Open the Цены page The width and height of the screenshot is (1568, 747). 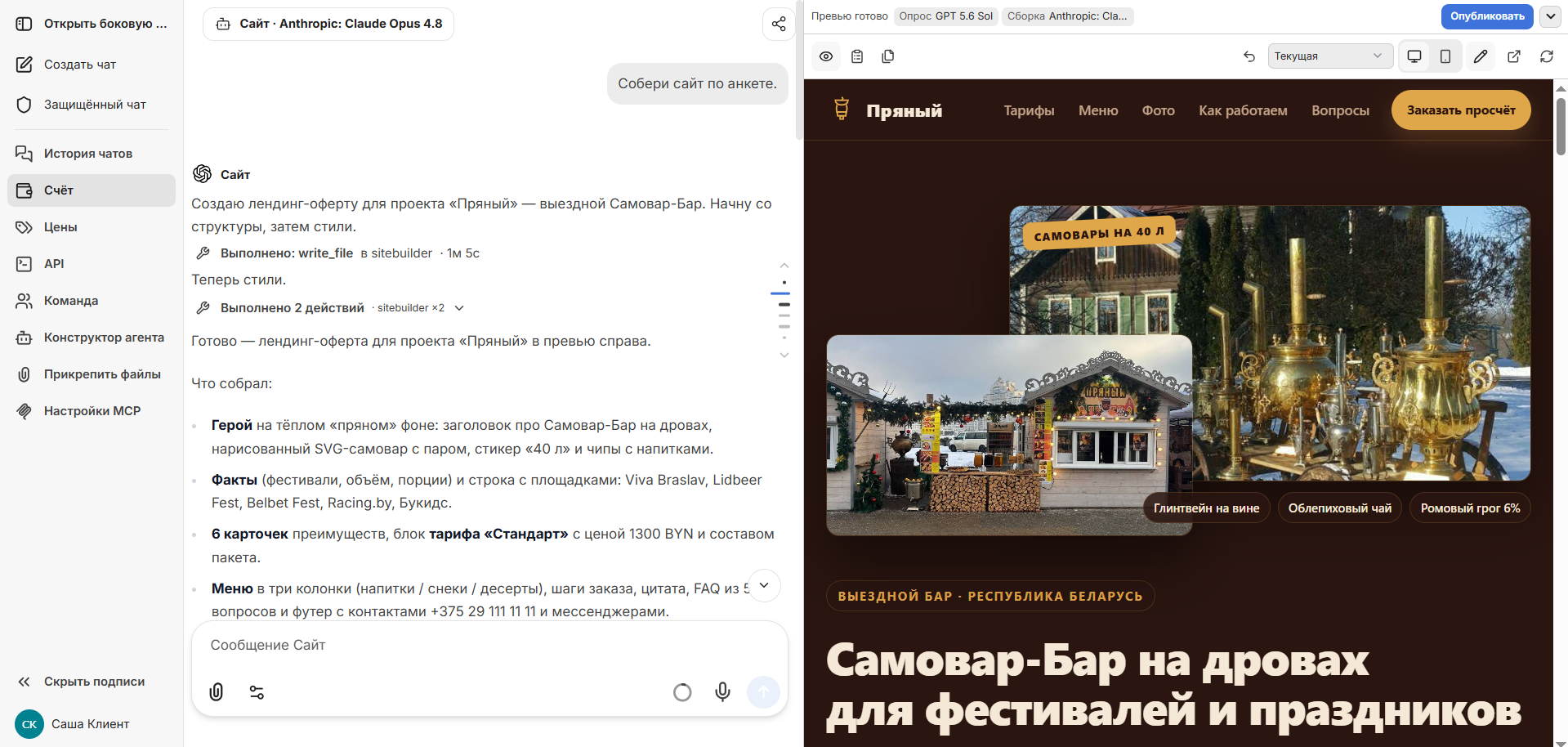[92, 227]
